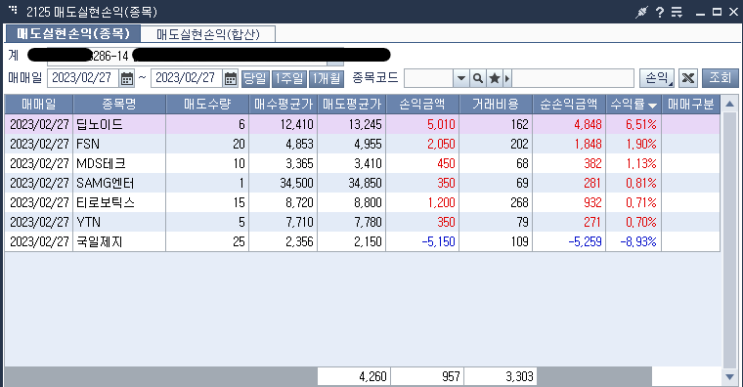Image resolution: width=743 pixels, height=387 pixels.
Task: Click the 3,303 total net profit value
Action: (x=500, y=377)
